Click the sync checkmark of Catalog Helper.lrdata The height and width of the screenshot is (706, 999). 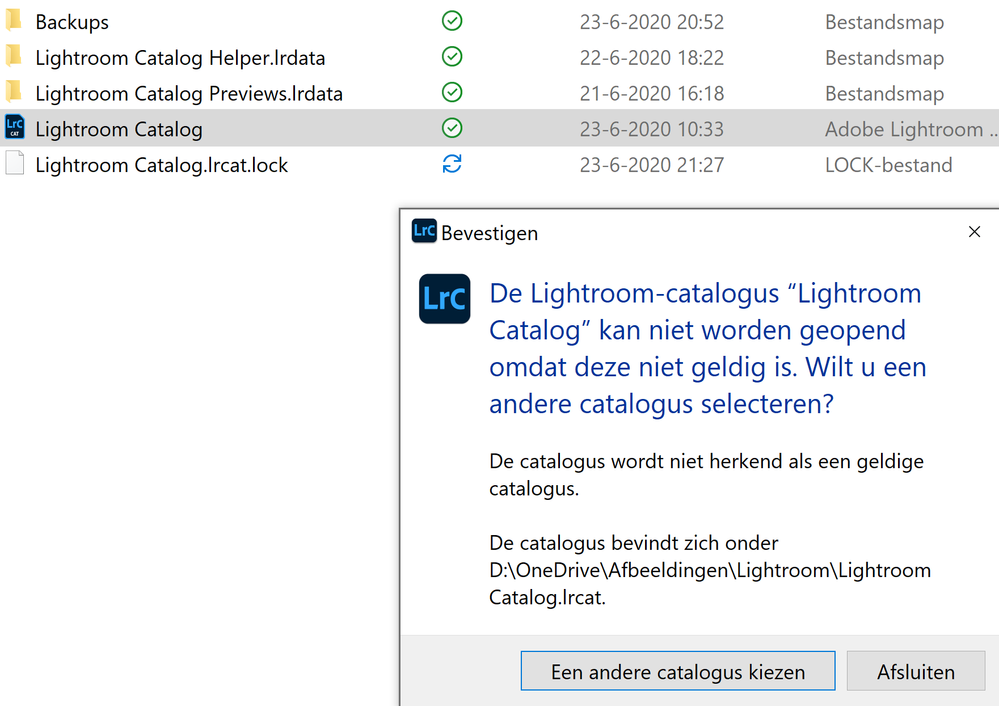point(452,57)
